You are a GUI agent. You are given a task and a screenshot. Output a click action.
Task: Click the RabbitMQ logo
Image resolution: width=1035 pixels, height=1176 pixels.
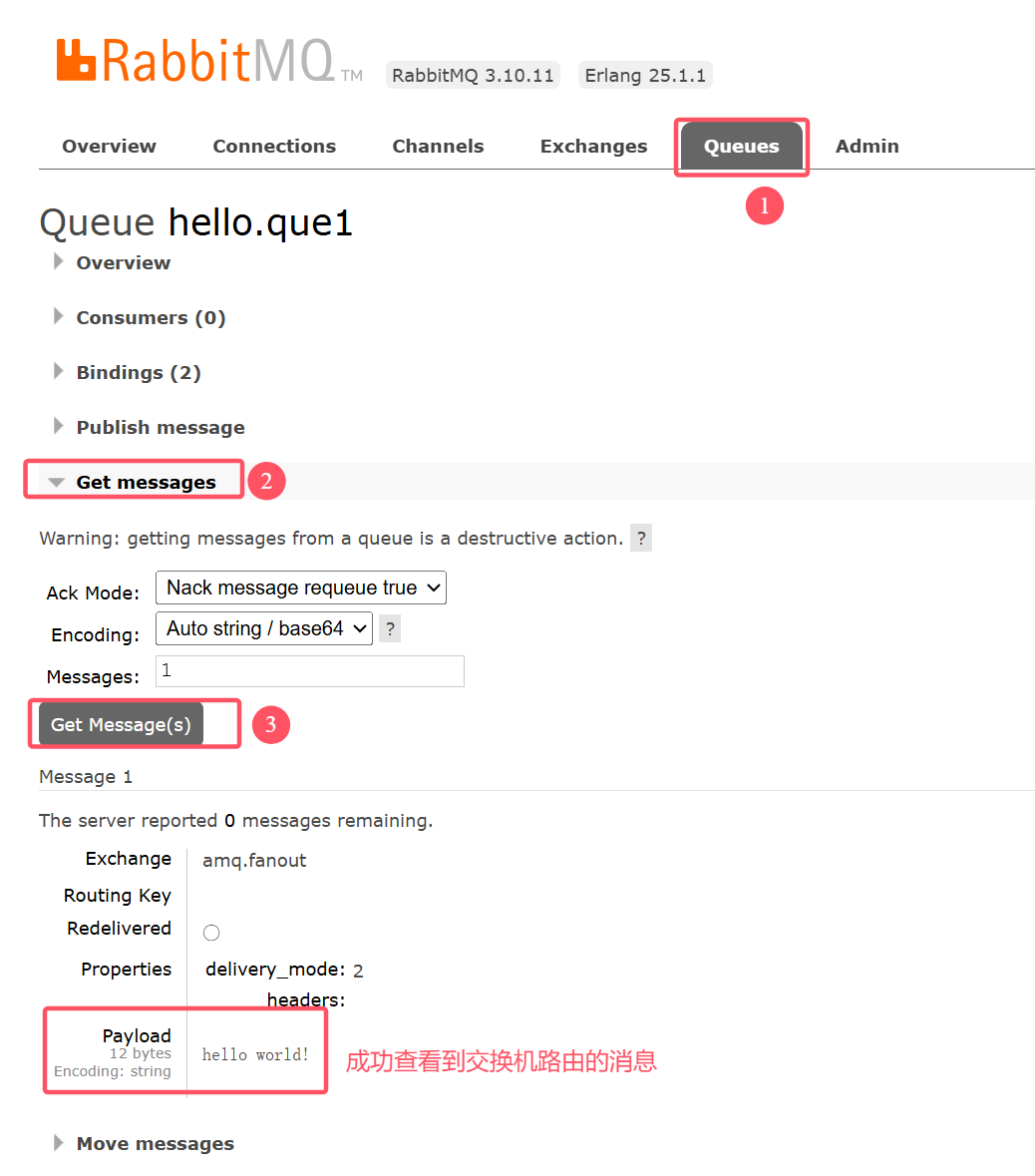209,60
